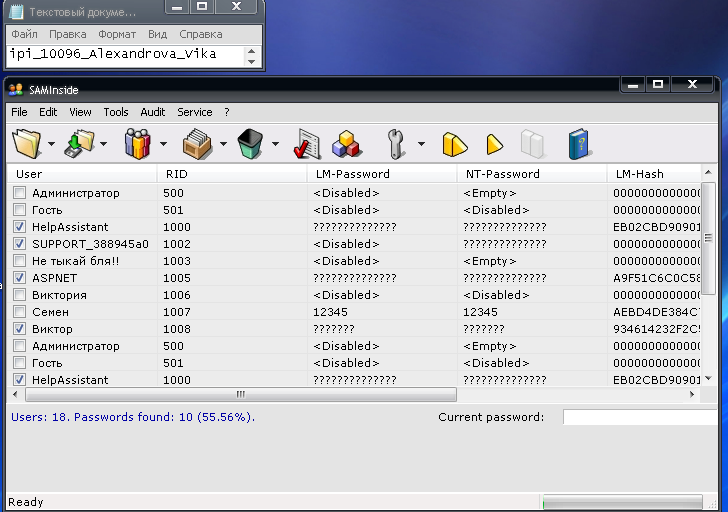Image resolution: width=728 pixels, height=512 pixels.
Task: Expand the dropdown arrow next to open folder
Action: click(52, 144)
